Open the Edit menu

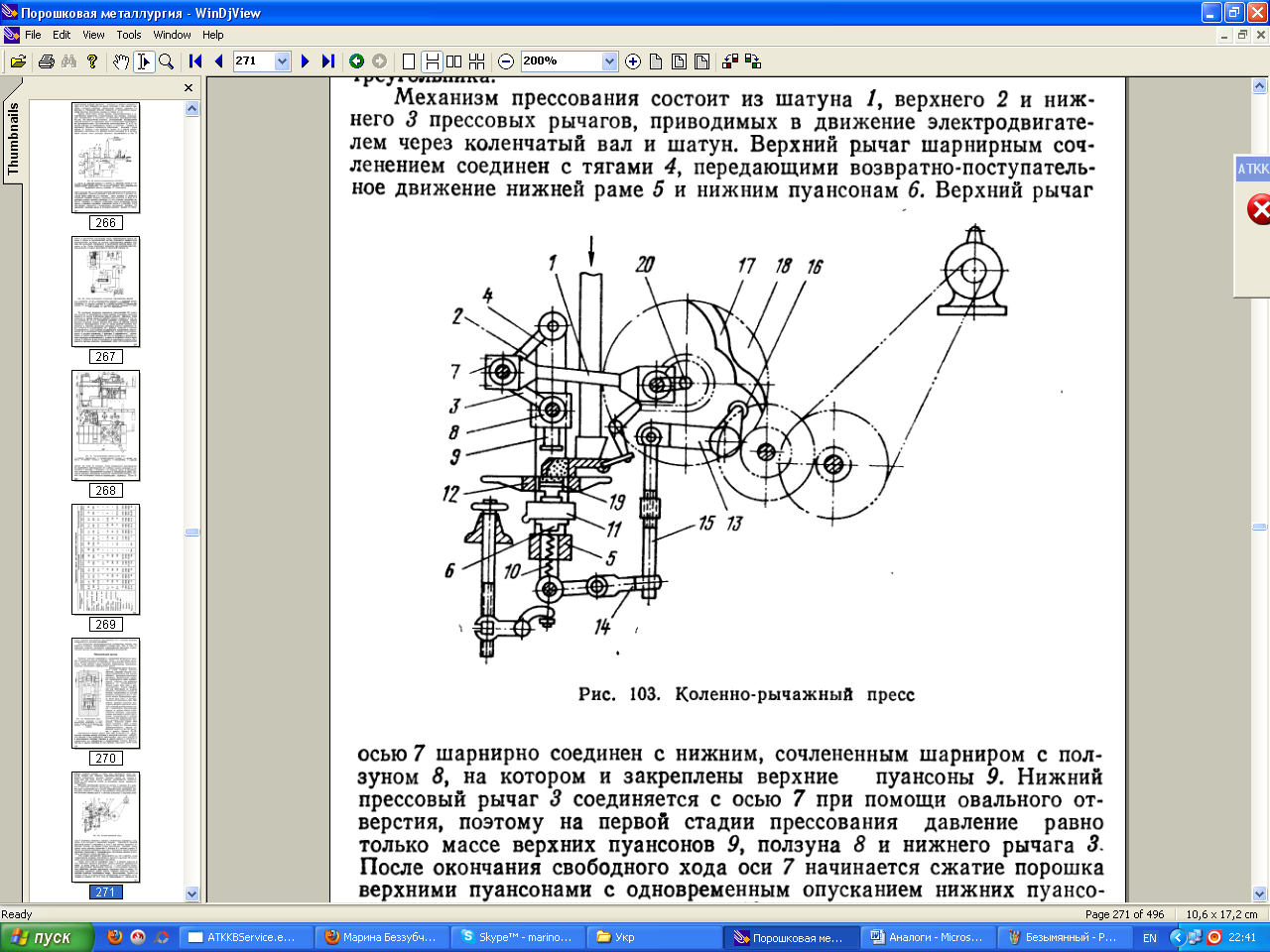(x=62, y=35)
